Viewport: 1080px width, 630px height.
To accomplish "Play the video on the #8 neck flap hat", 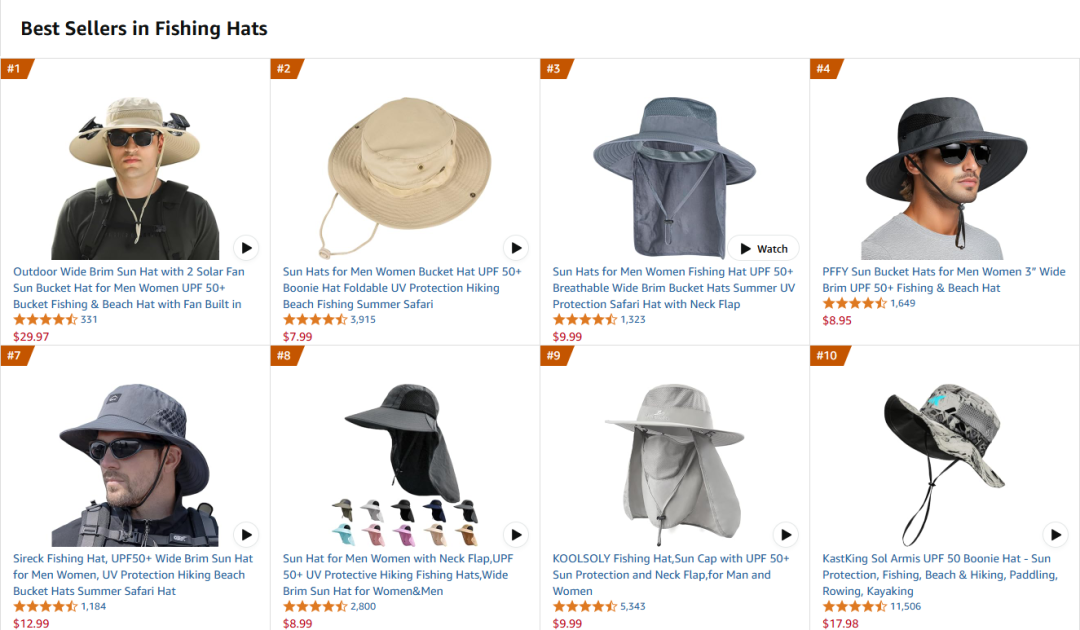I will pos(516,534).
